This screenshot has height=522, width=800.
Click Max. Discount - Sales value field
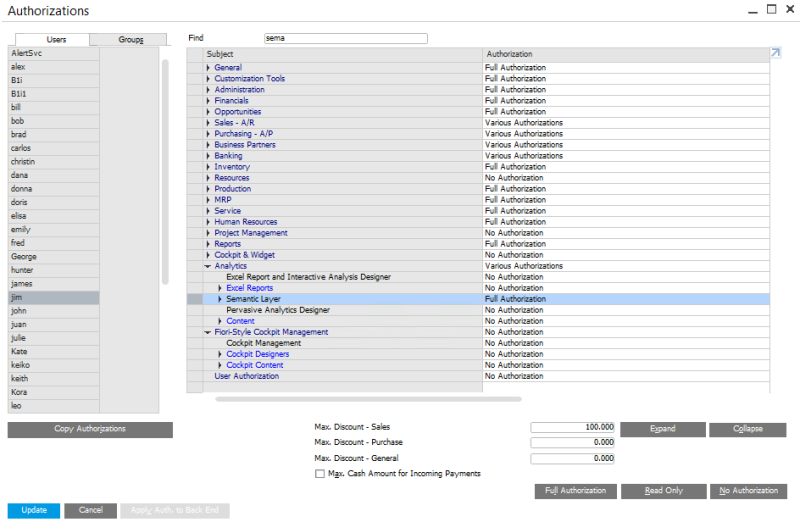click(572, 427)
